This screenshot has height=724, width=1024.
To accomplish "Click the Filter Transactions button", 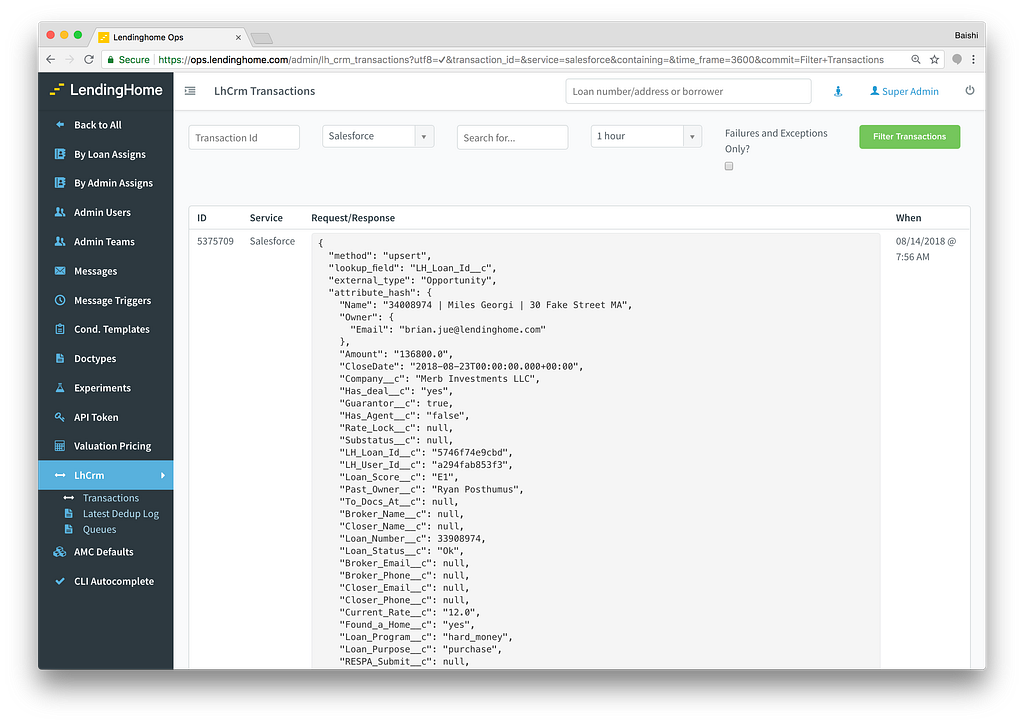I will [x=910, y=136].
